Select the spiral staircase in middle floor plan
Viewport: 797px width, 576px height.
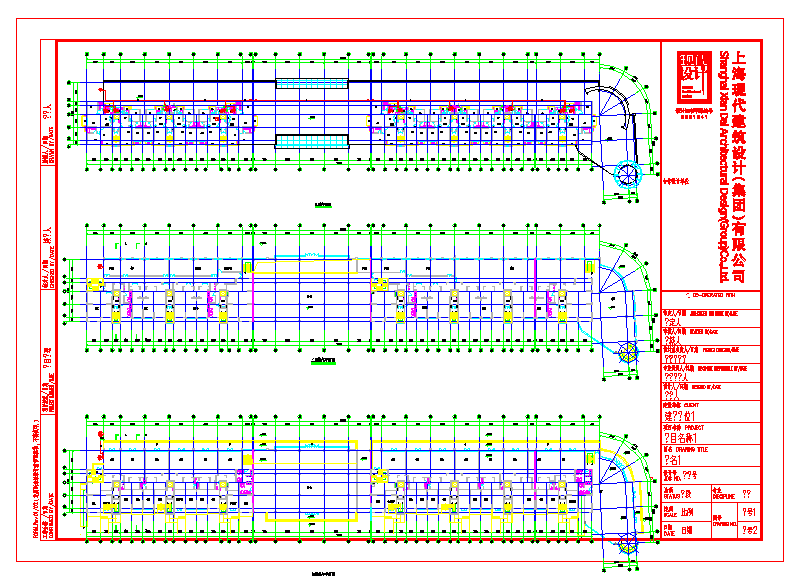click(x=629, y=352)
